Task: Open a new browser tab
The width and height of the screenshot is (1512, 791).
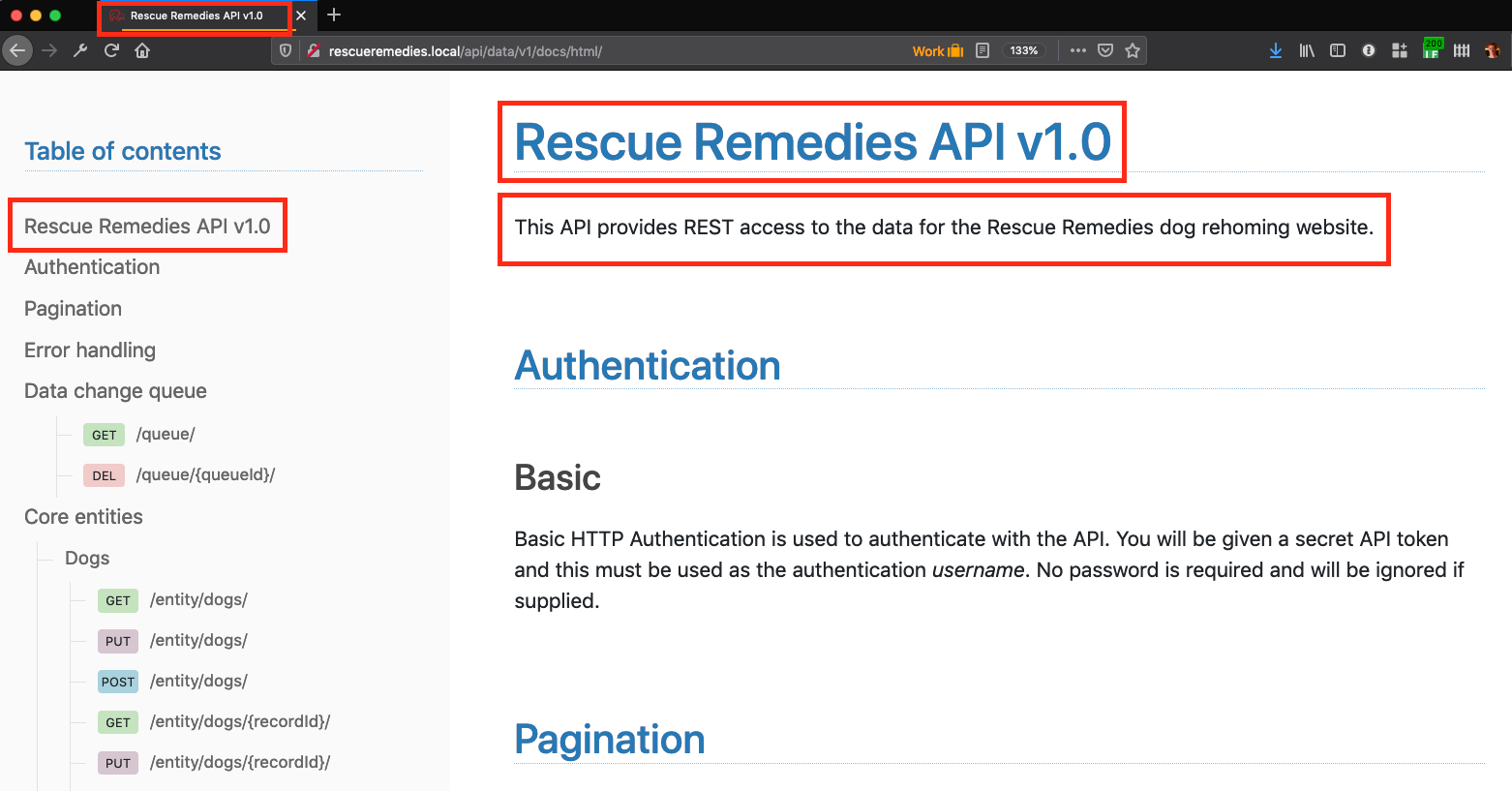Action: point(334,15)
